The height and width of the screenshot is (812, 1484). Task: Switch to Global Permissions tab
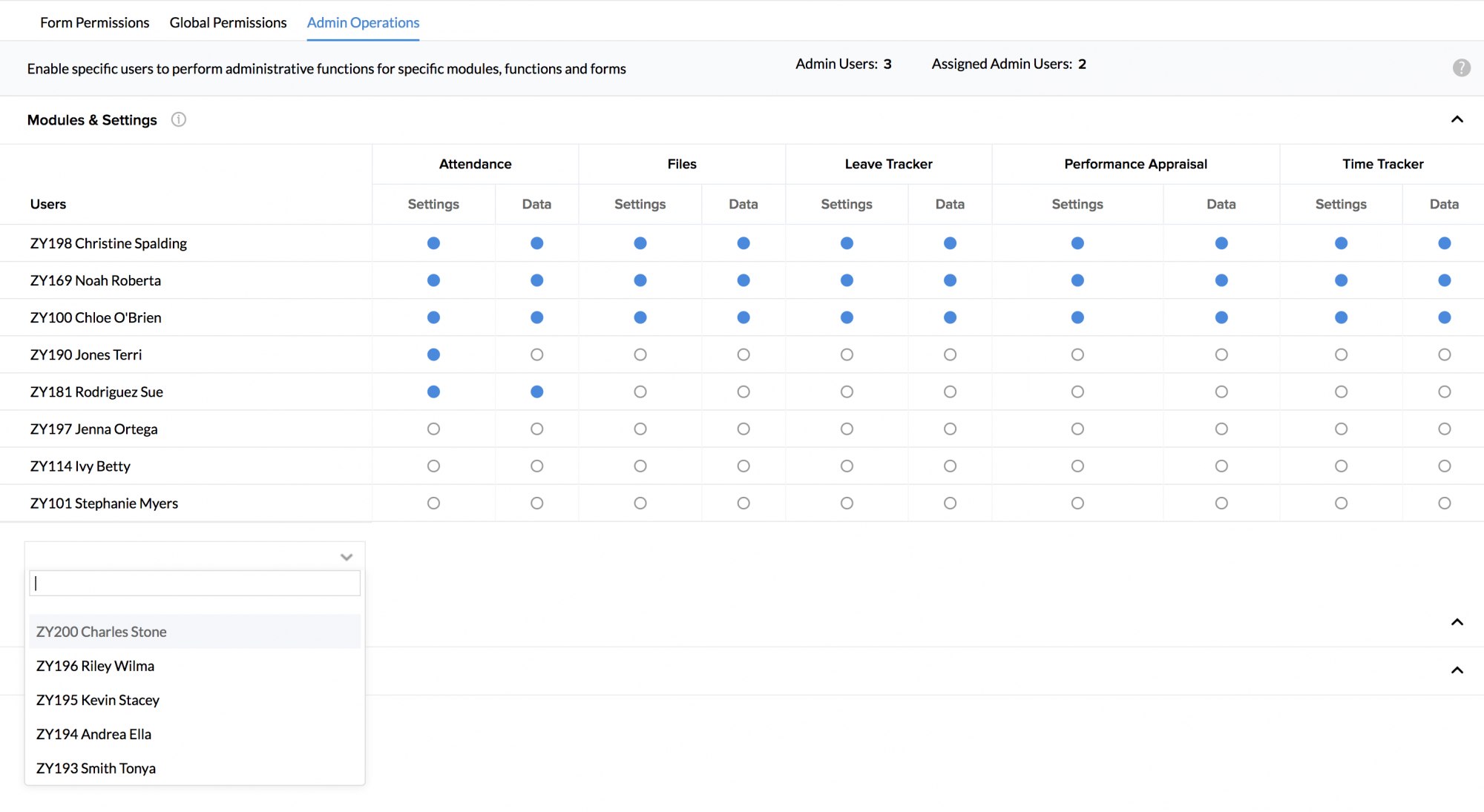tap(228, 22)
